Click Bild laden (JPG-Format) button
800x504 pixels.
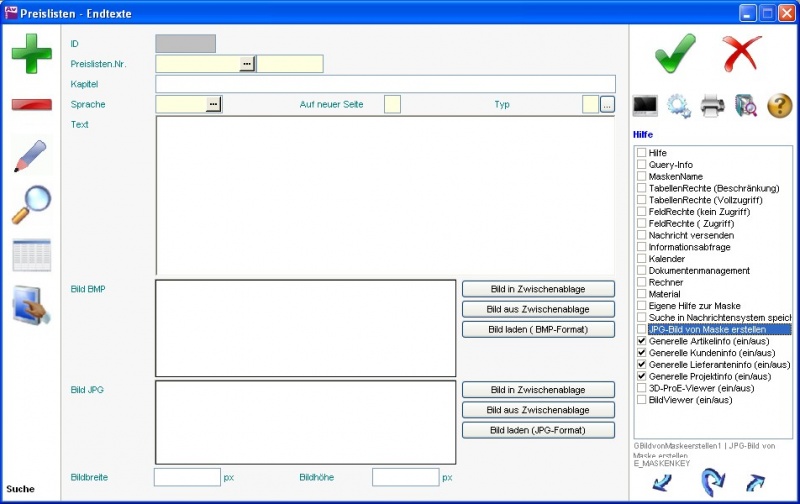tap(538, 430)
